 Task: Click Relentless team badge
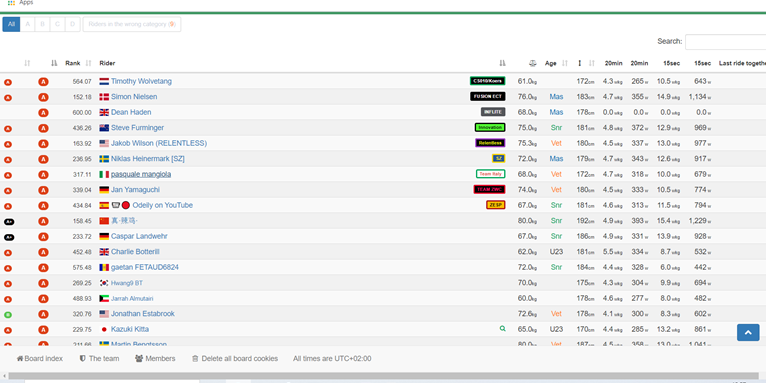(490, 143)
